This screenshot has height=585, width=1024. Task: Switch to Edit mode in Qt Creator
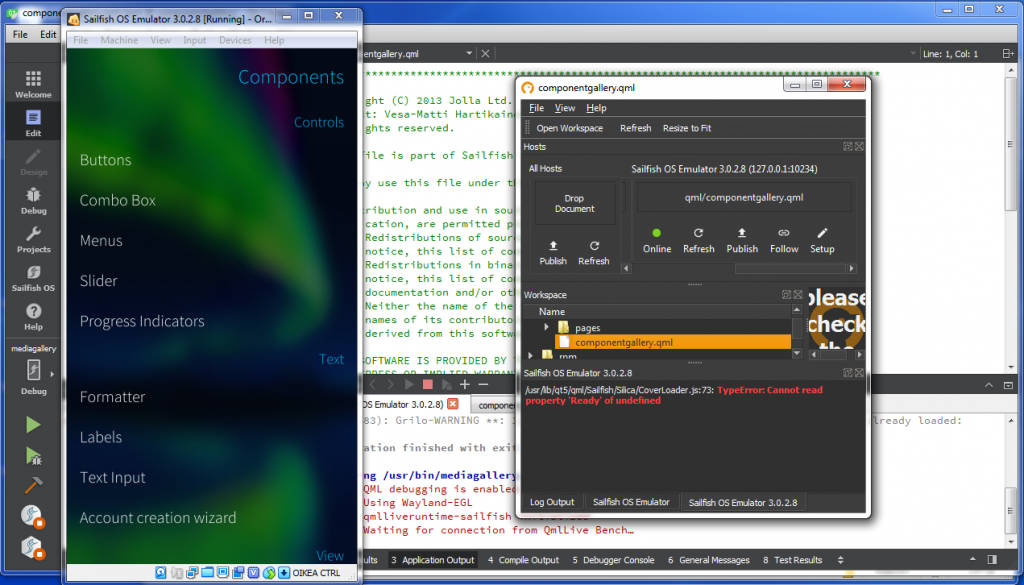pyautogui.click(x=33, y=123)
